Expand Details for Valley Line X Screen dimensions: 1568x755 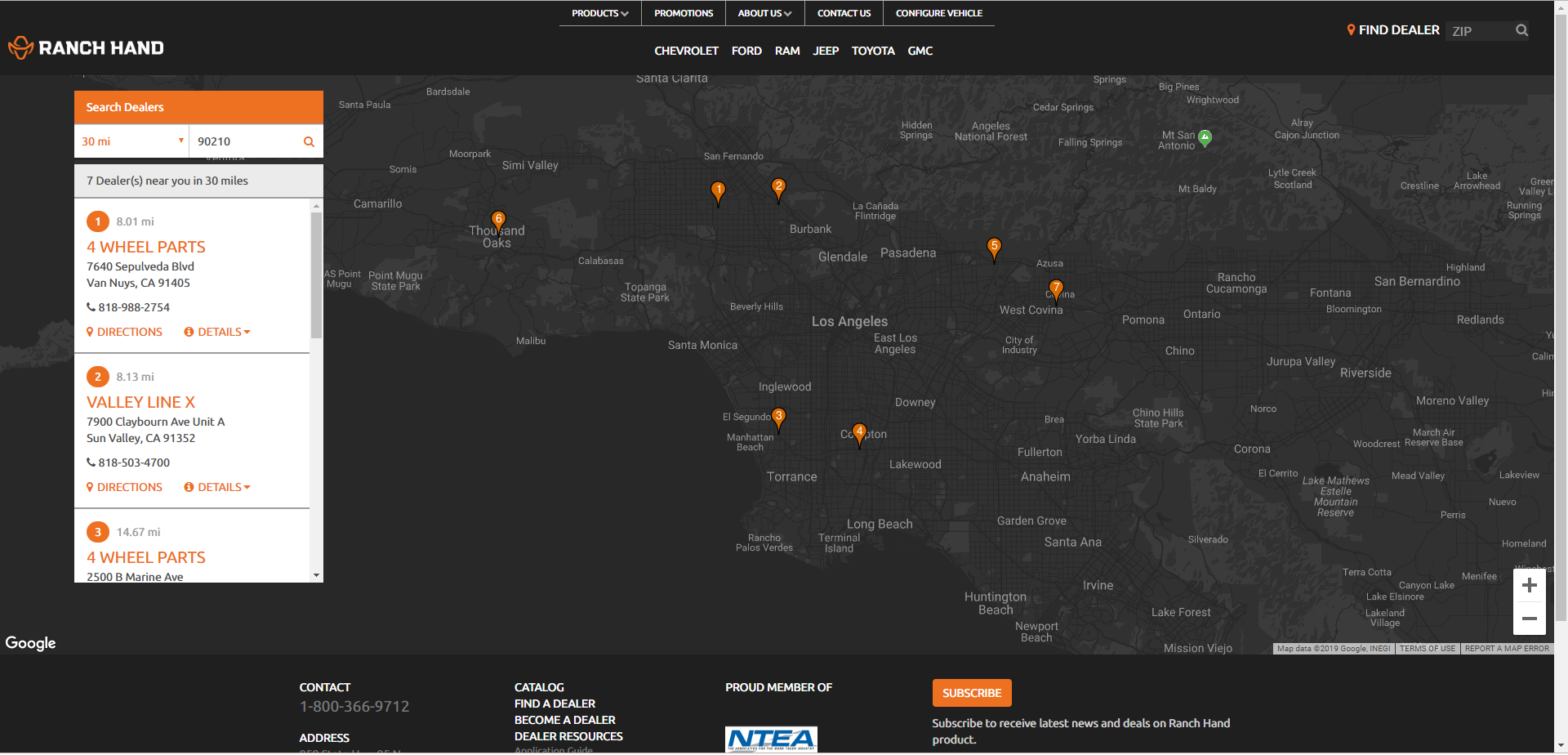pyautogui.click(x=217, y=487)
